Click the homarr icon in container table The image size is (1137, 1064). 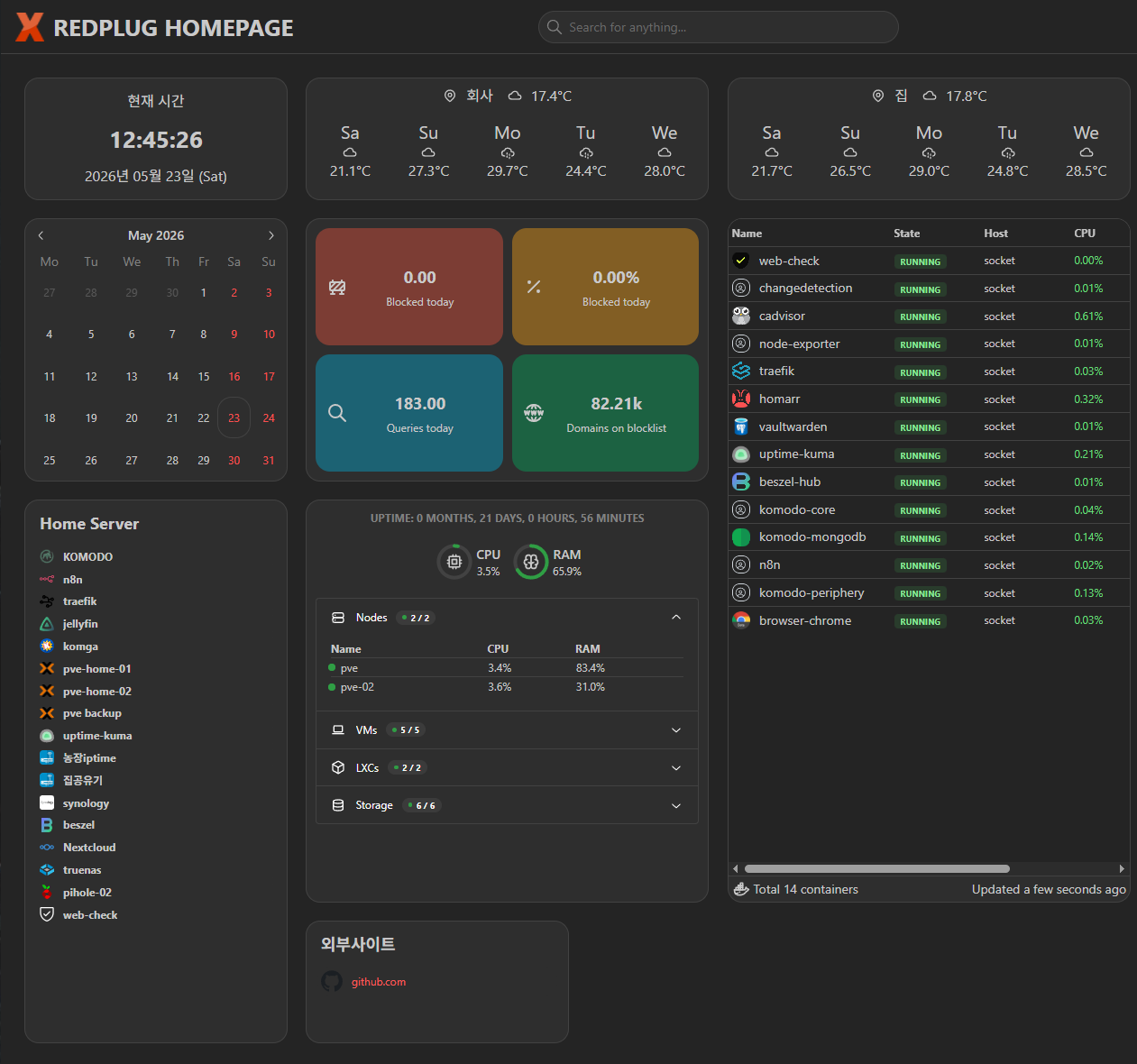(x=741, y=399)
